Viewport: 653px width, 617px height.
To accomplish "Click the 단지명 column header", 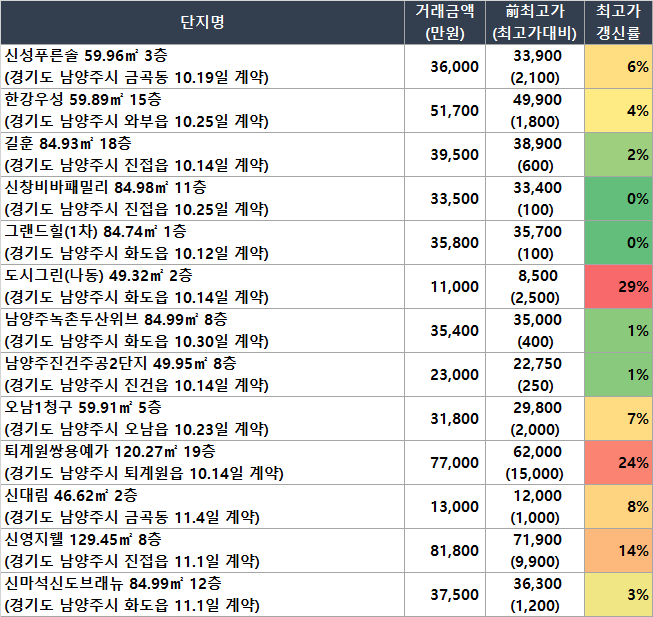I will (202, 22).
